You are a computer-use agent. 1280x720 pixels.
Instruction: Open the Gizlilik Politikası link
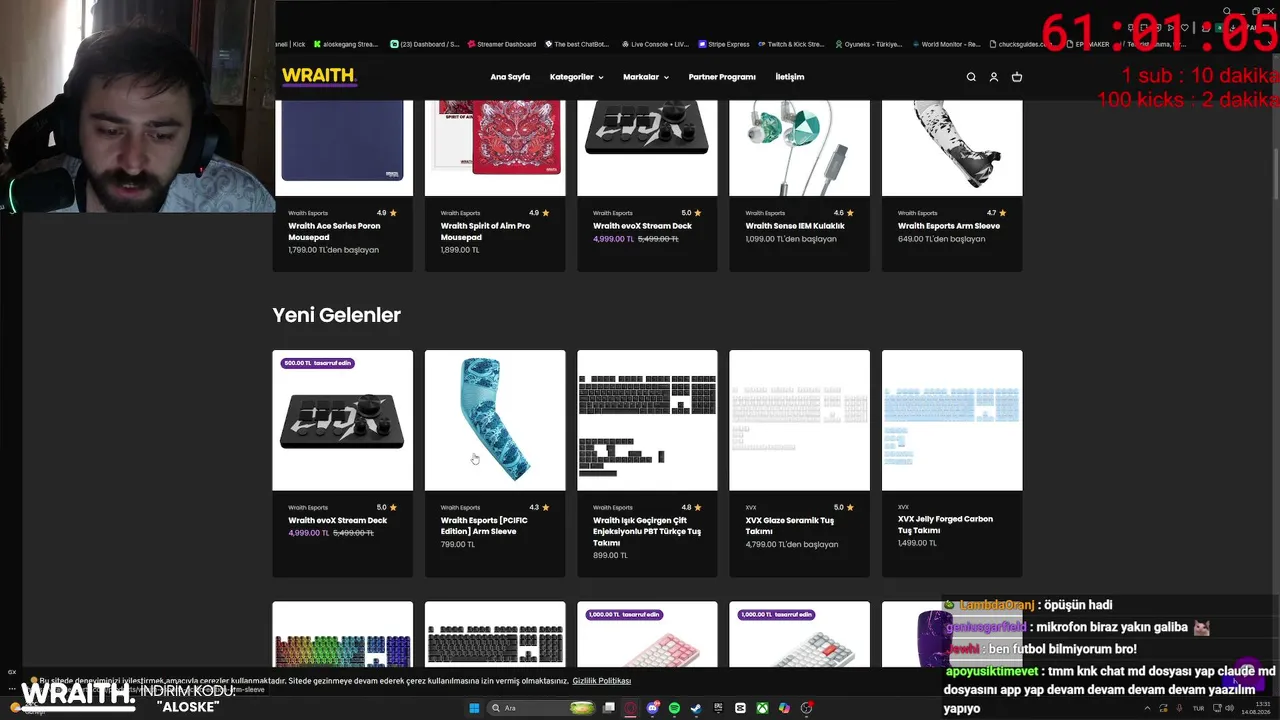click(602, 681)
